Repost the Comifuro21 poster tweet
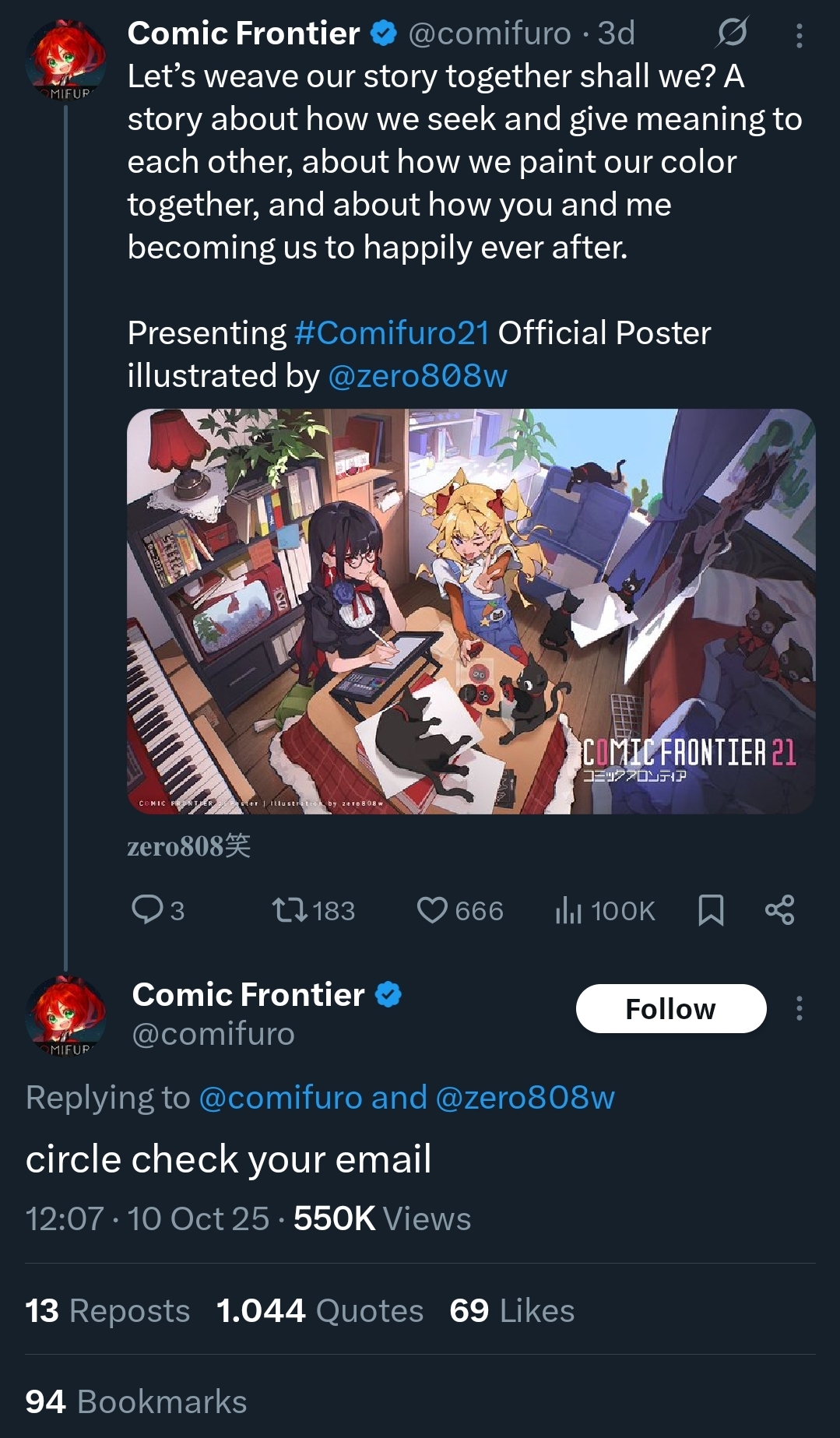The height and width of the screenshot is (1438, 840). coord(290,909)
